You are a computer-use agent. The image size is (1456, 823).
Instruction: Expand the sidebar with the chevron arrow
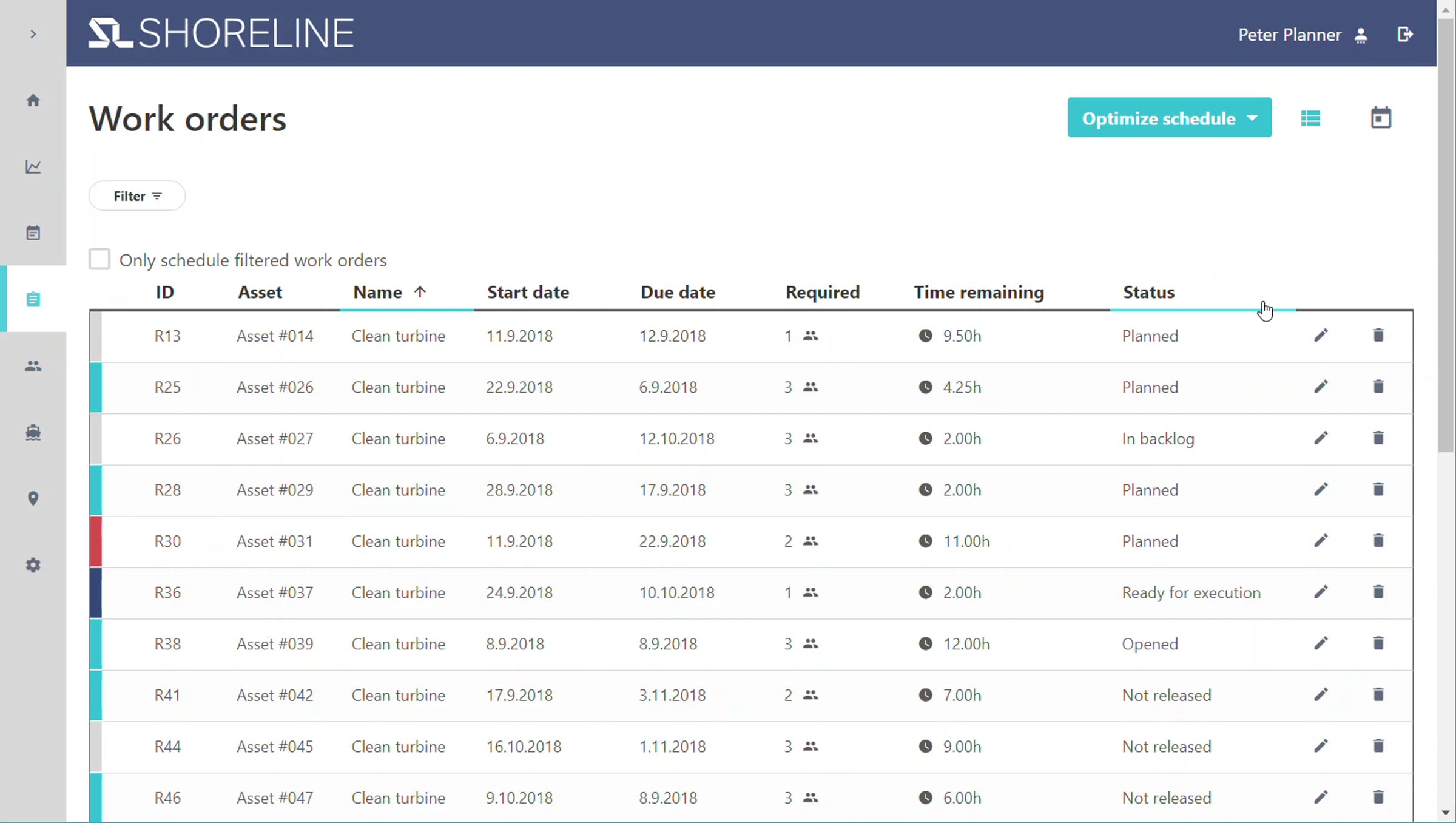click(33, 34)
